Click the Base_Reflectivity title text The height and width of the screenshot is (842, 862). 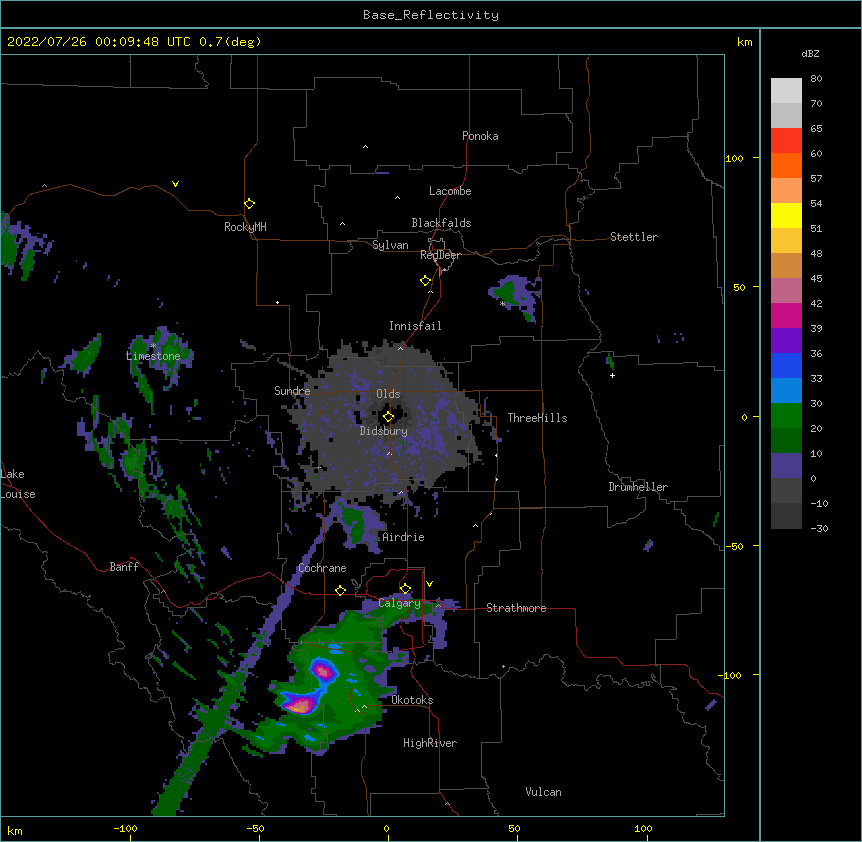(x=431, y=15)
